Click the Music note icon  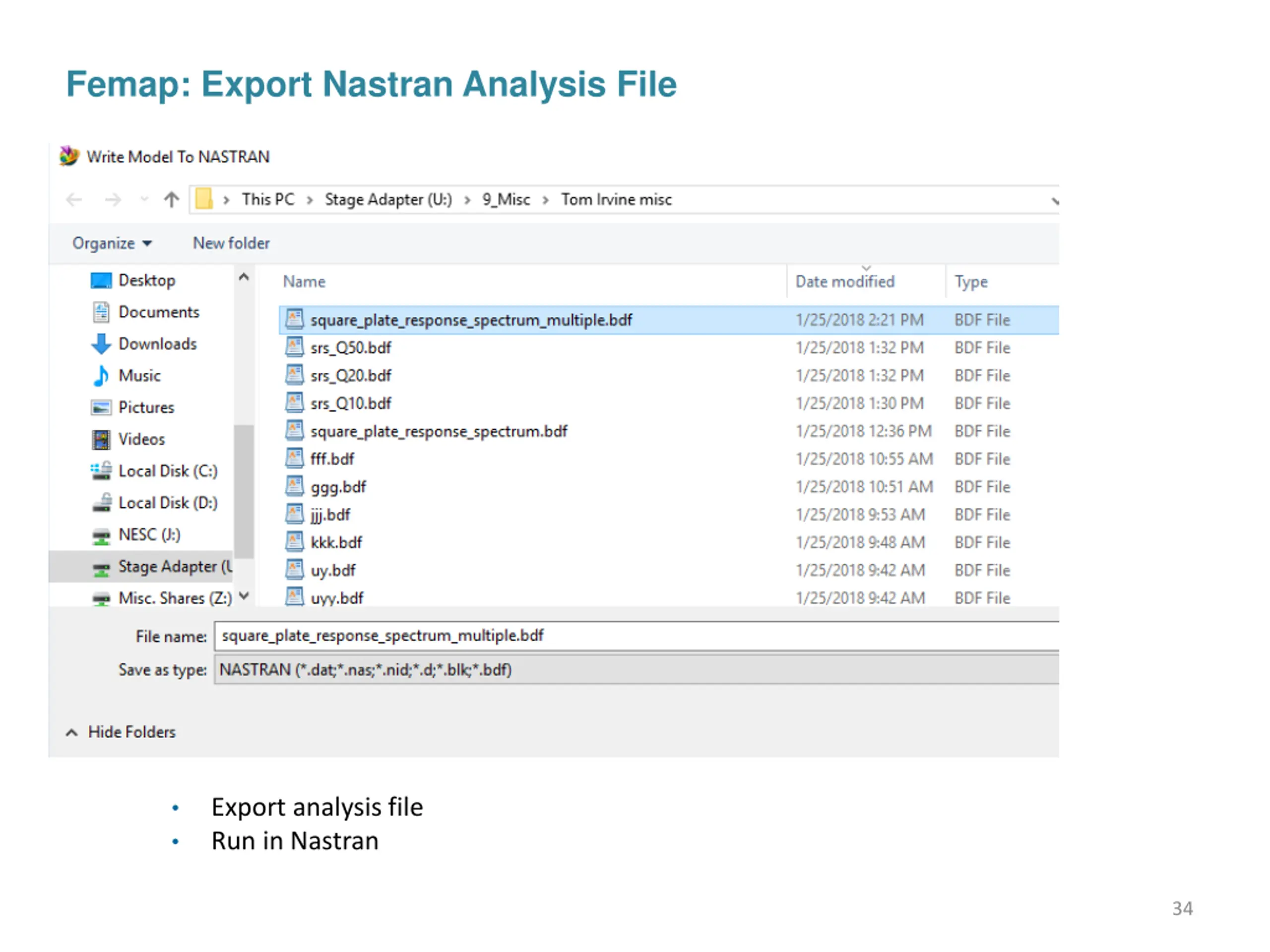(101, 376)
